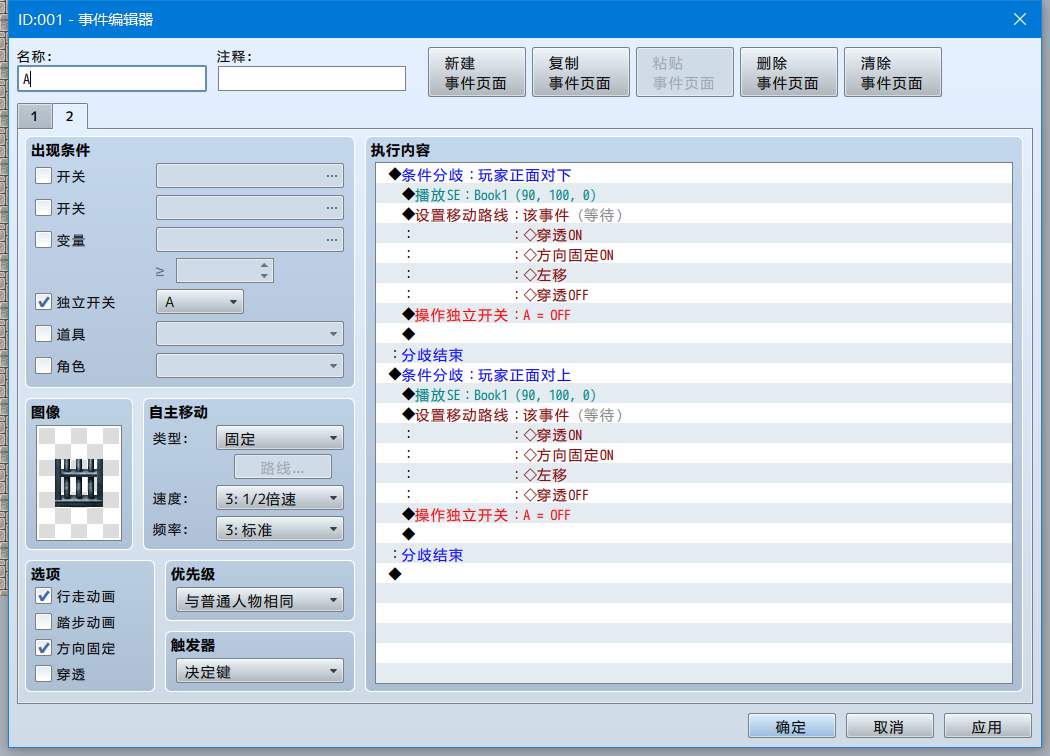This screenshot has width=1050, height=756.
Task: Open the 触发器 决定键 trigger dropdown
Action: pos(260,671)
